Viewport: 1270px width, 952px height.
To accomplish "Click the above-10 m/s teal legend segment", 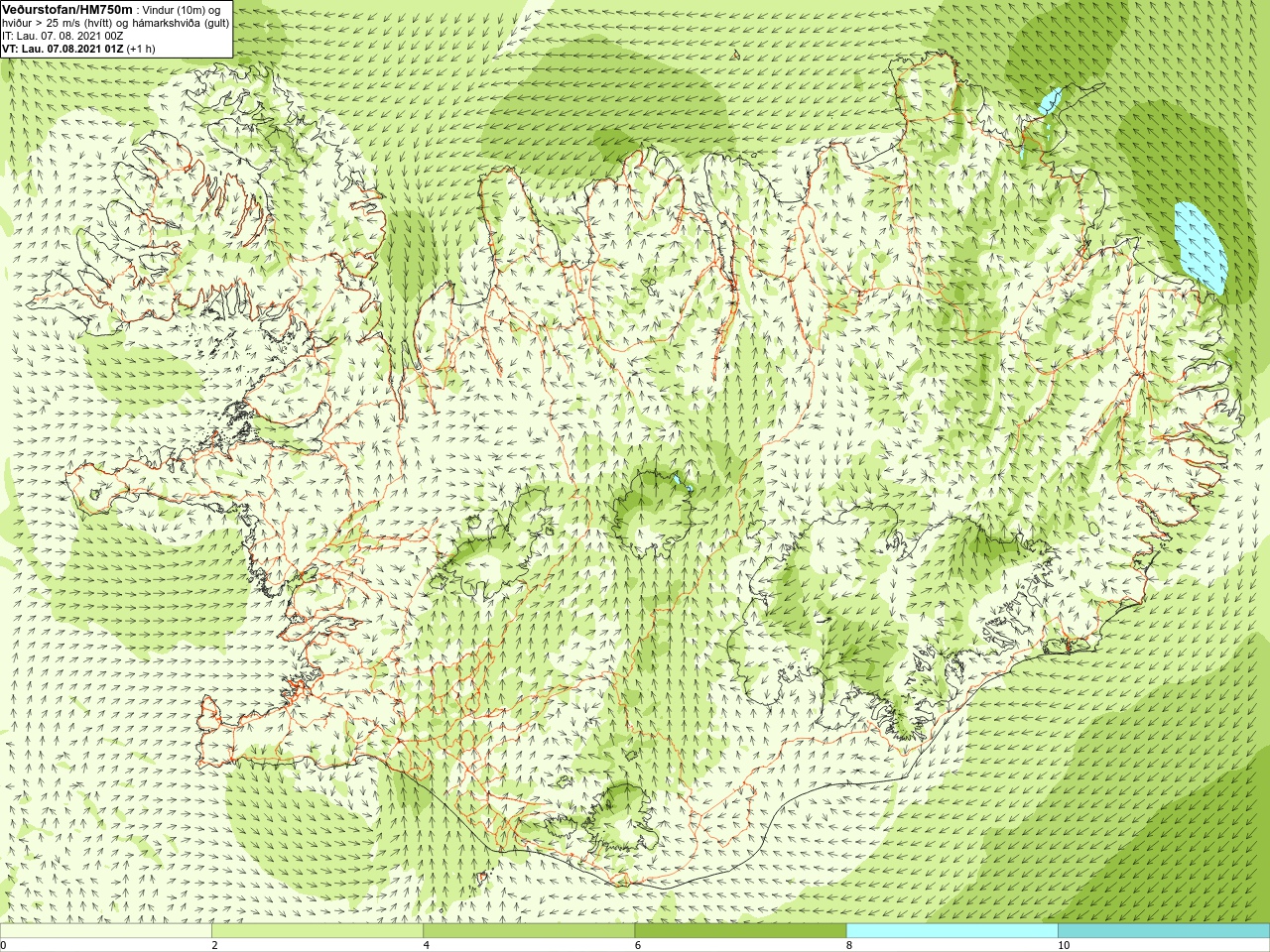I will [x=1164, y=931].
